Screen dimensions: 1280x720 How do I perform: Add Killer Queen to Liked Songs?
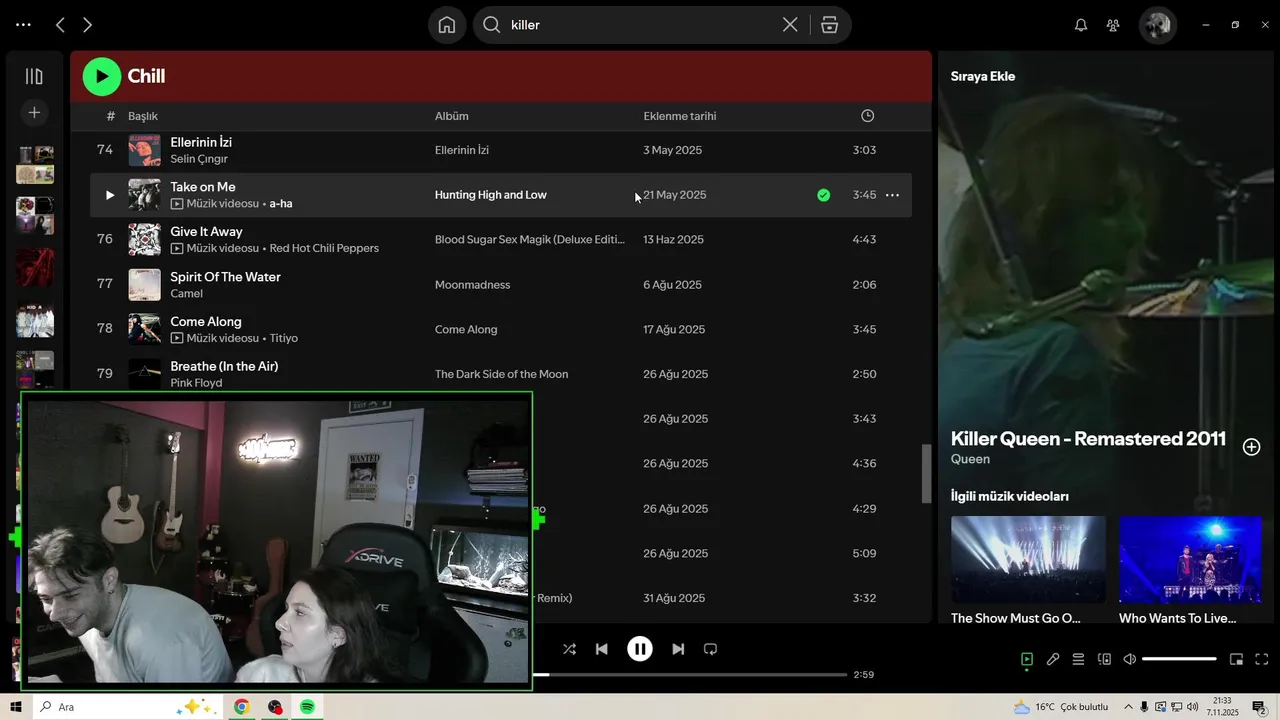coord(1251,447)
